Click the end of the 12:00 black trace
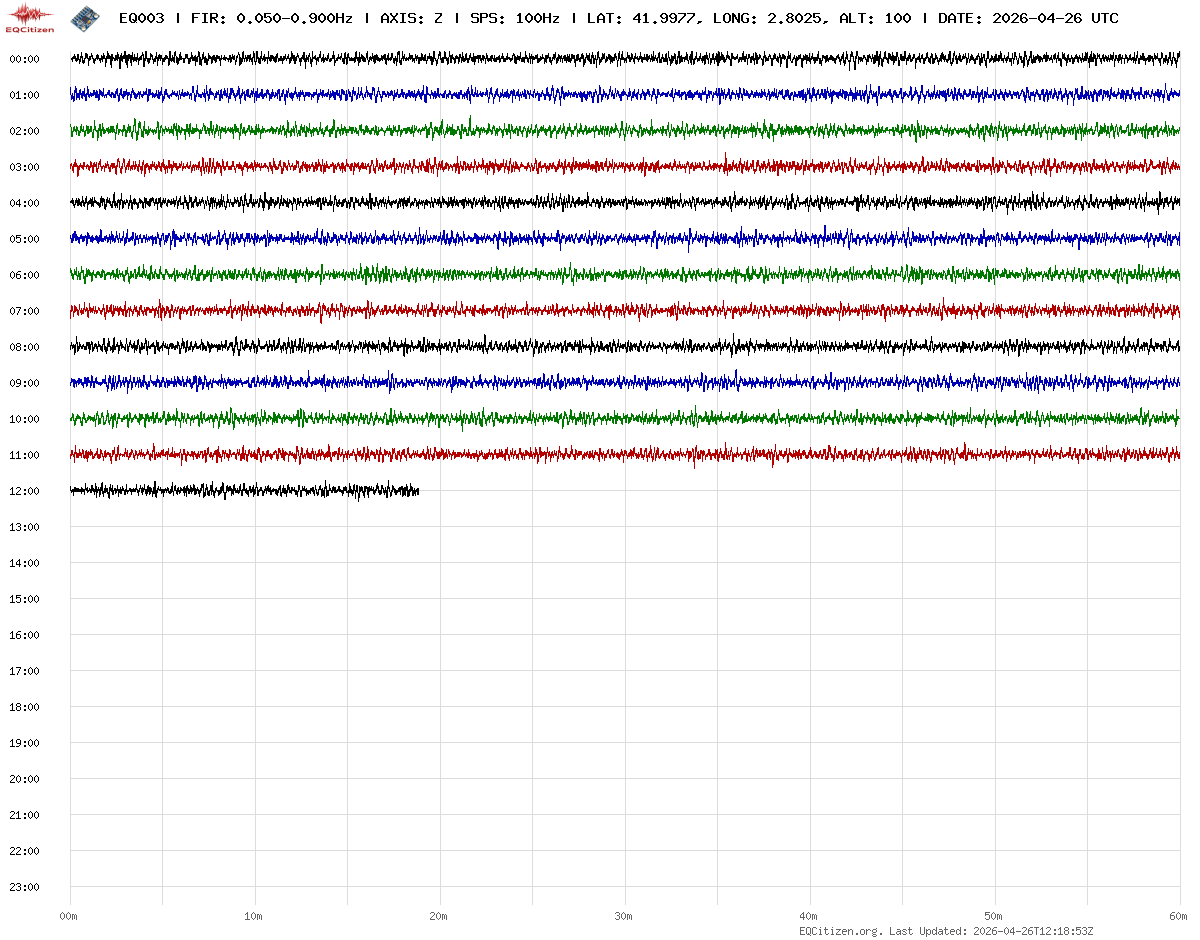 [x=416, y=490]
